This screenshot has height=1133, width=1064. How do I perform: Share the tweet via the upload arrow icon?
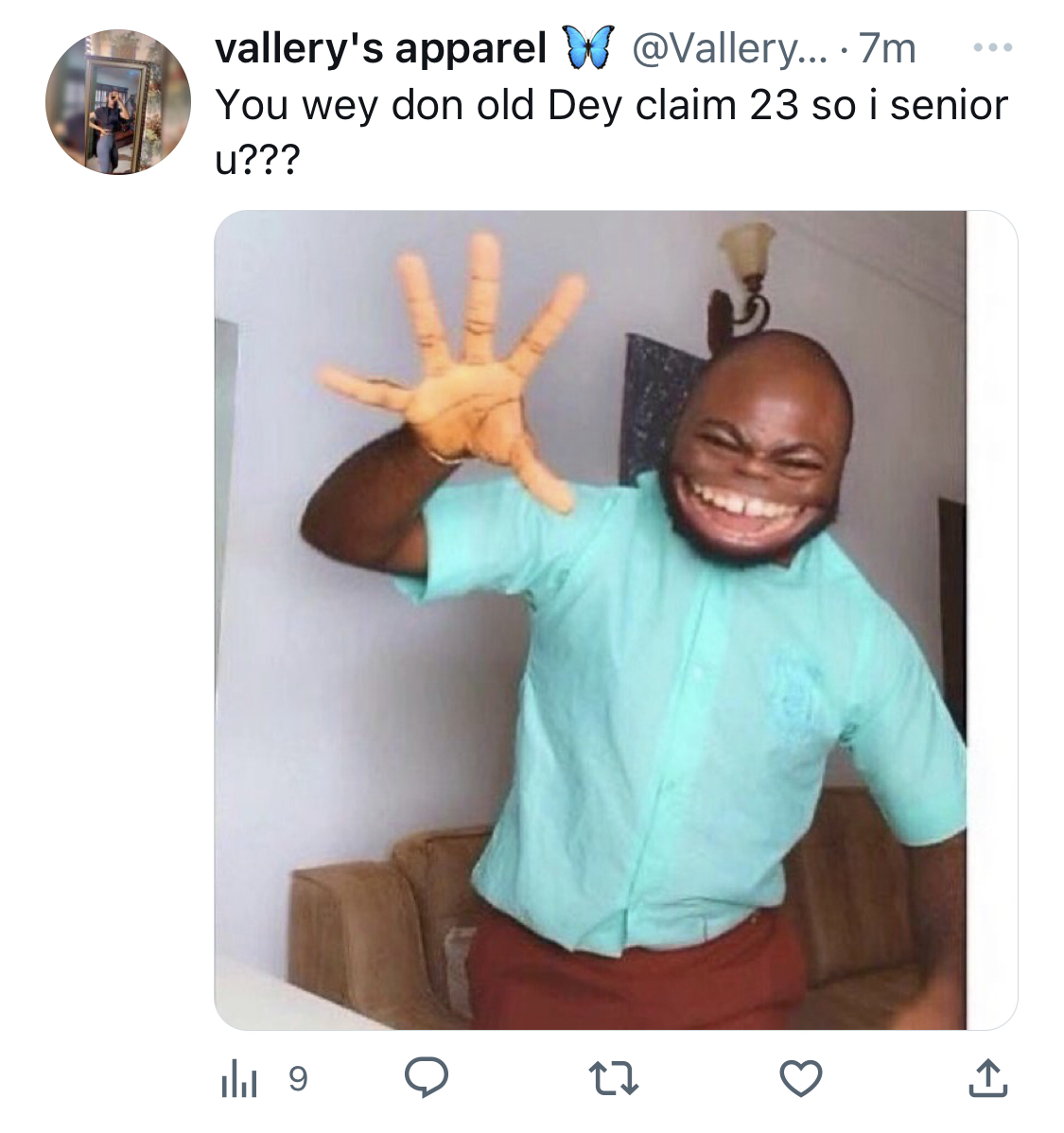[988, 1077]
